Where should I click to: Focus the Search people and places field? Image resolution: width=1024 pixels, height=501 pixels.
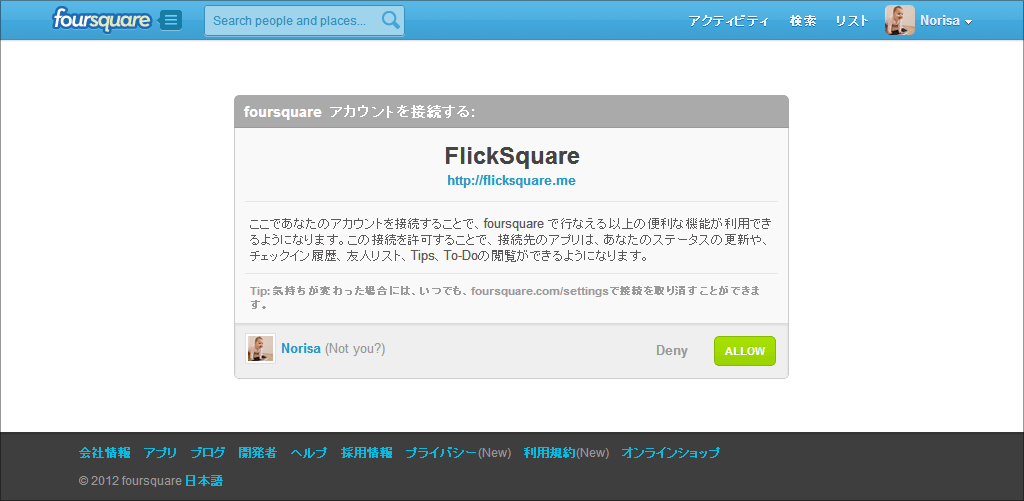(304, 21)
